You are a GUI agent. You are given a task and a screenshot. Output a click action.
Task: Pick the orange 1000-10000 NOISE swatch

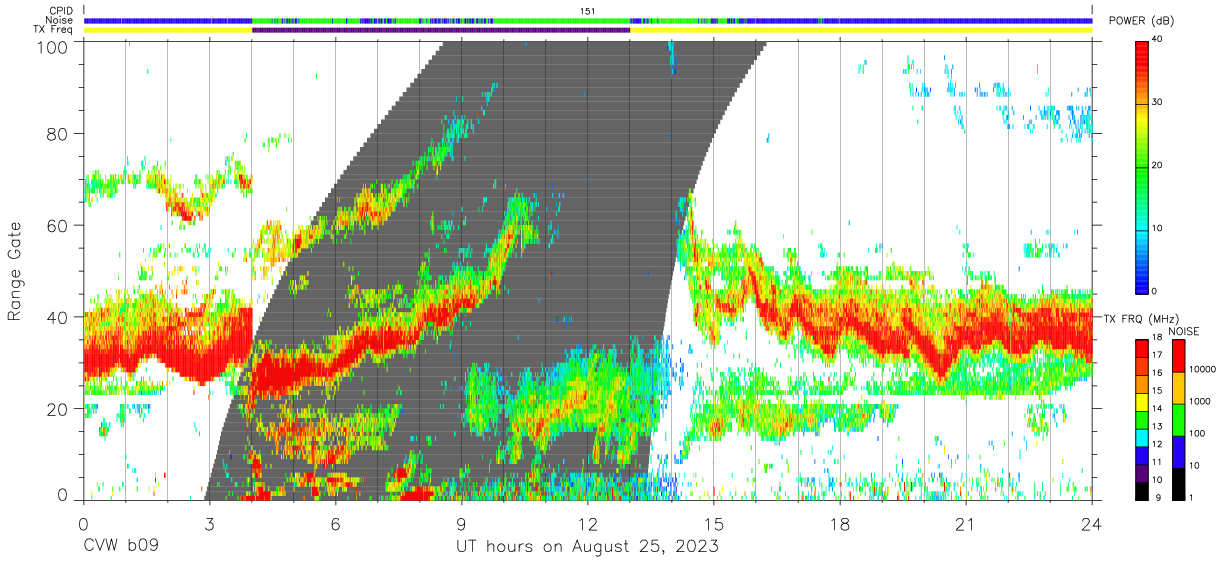1177,387
